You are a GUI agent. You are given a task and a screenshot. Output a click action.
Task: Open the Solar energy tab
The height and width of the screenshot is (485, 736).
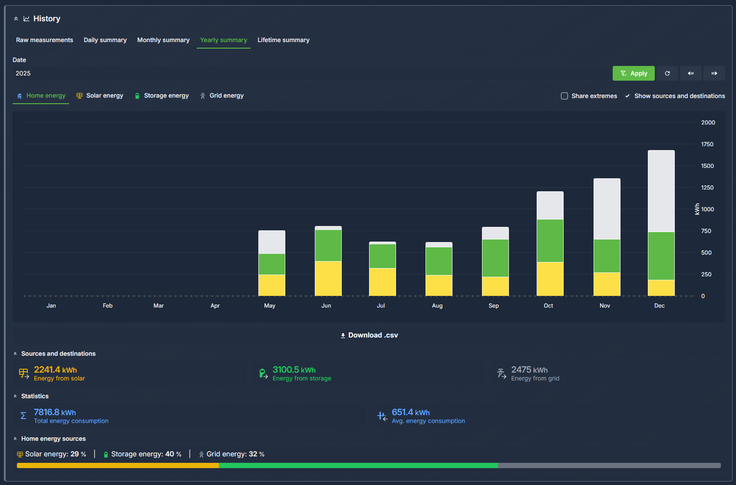[100, 96]
